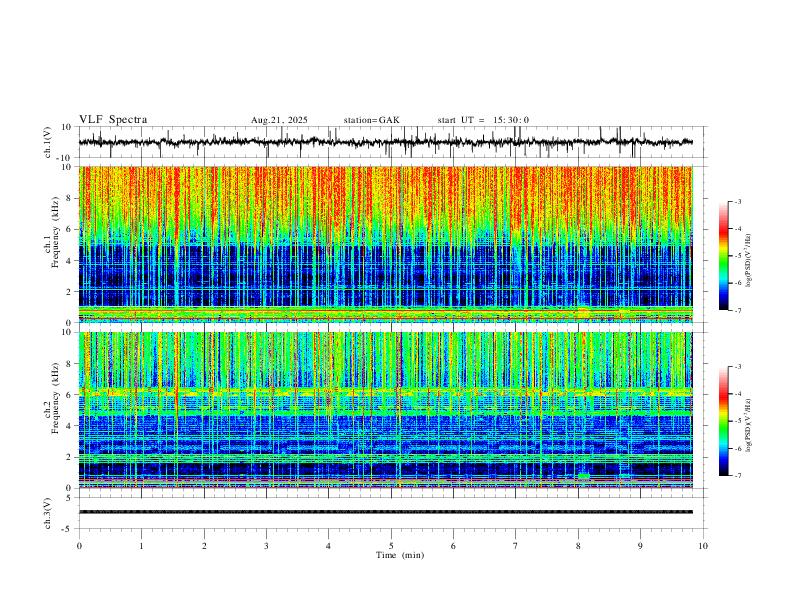
Task: Click the "8" tick on the time axis
Action: (x=578, y=546)
